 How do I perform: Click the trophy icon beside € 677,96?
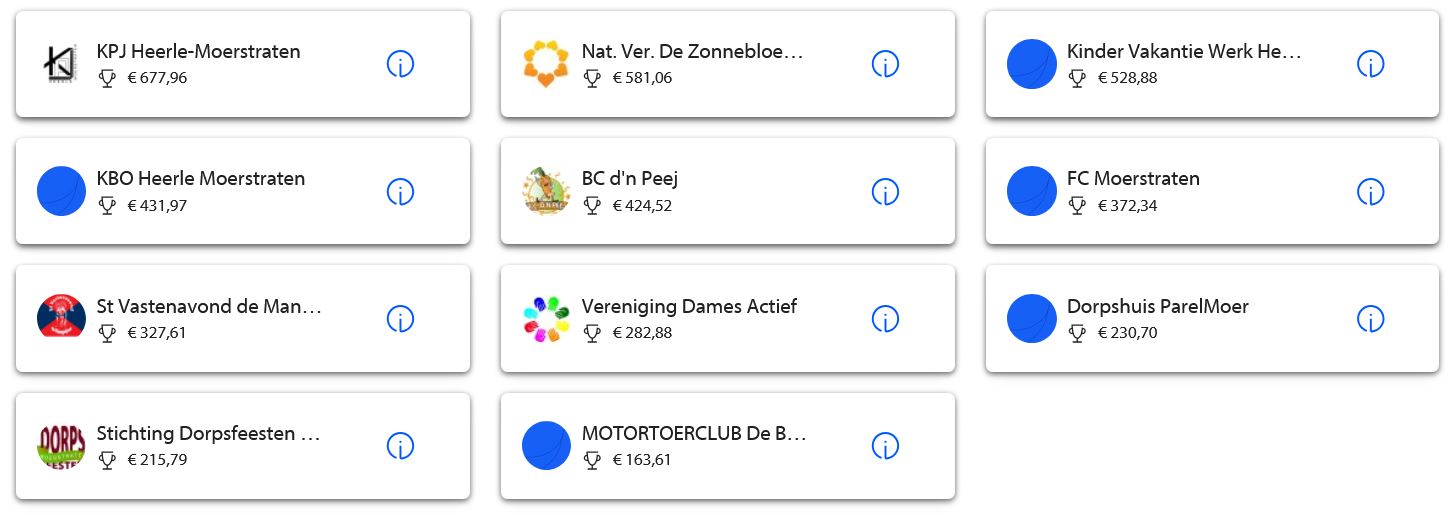pos(108,78)
